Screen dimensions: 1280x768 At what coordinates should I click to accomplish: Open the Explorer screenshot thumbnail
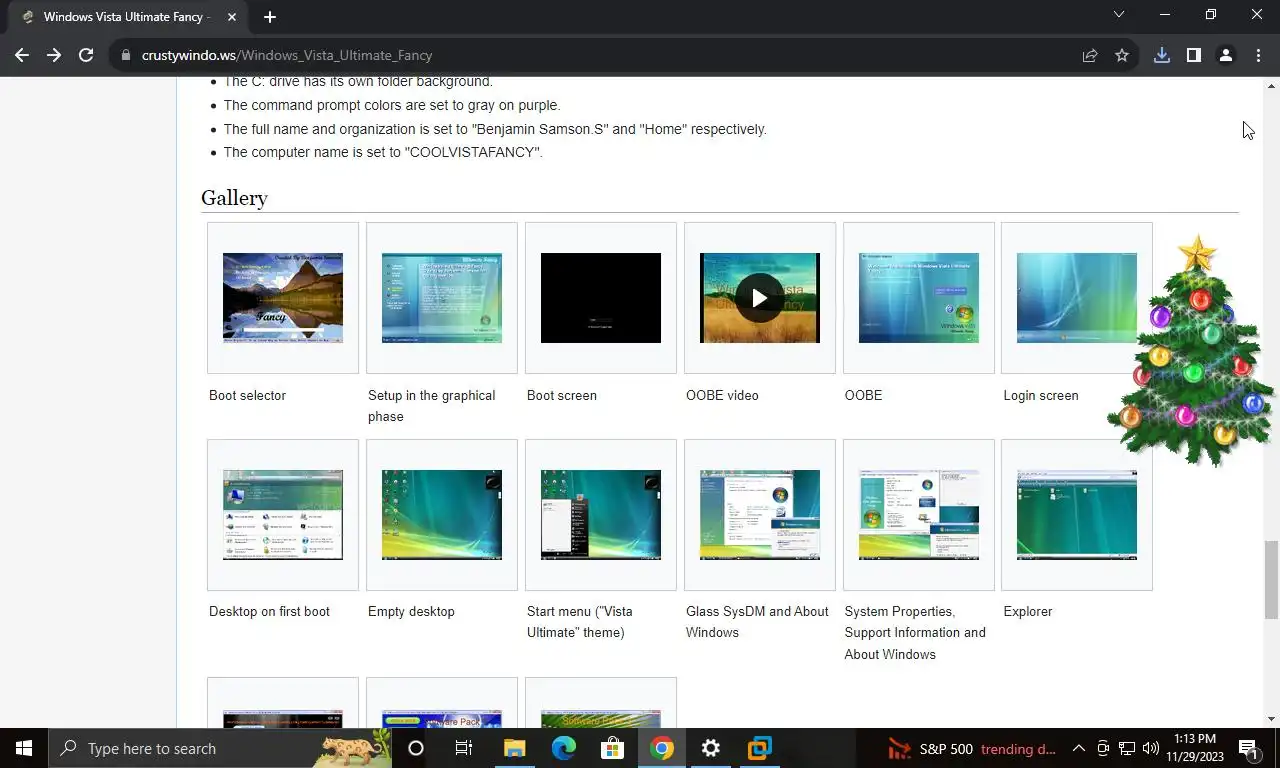(1077, 515)
